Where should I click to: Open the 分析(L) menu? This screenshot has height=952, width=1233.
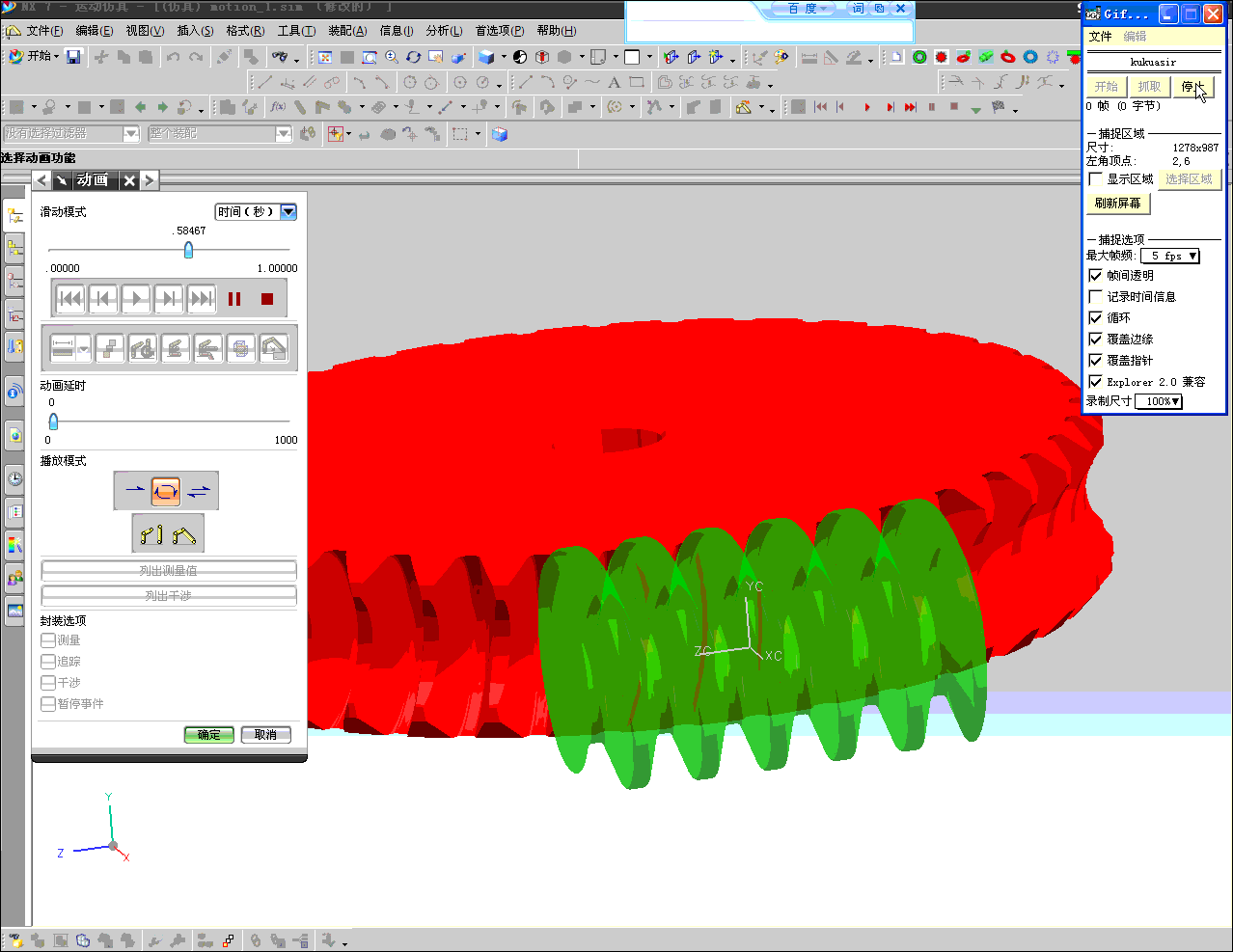pyautogui.click(x=444, y=31)
